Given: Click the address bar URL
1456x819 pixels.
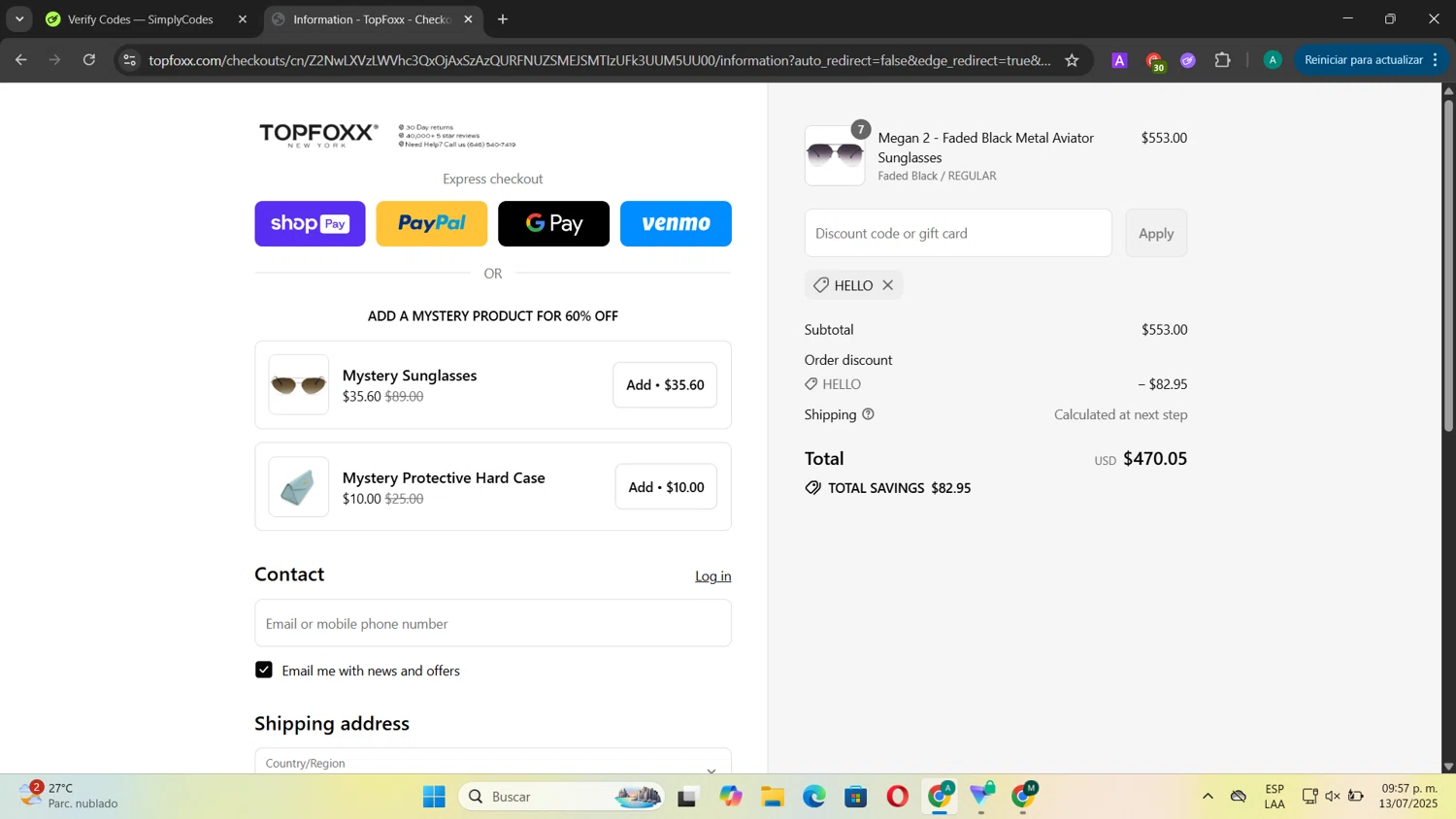Looking at the screenshot, I should pos(599,60).
